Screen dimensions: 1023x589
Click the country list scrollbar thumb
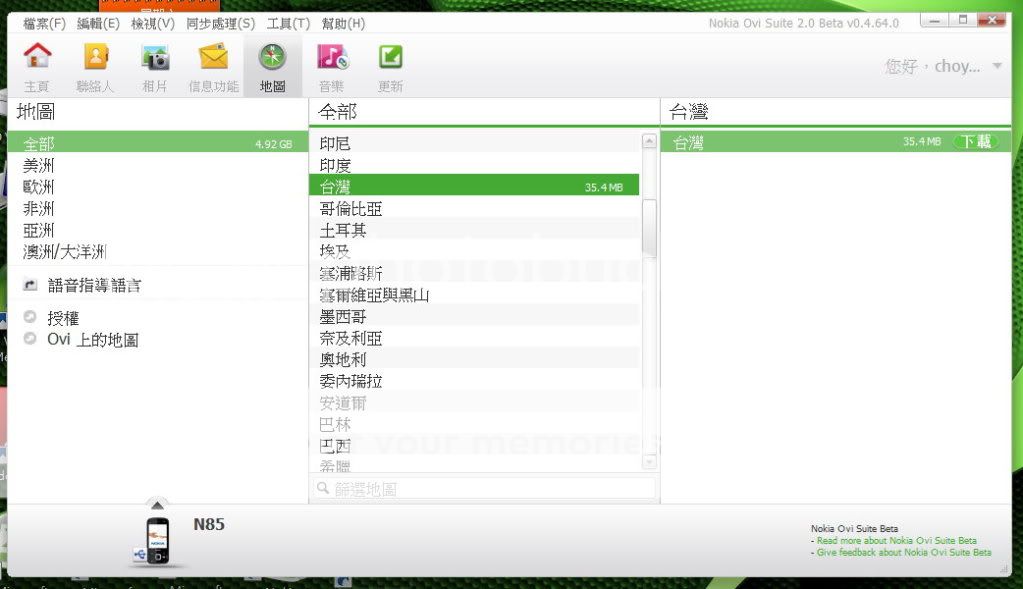(649, 228)
